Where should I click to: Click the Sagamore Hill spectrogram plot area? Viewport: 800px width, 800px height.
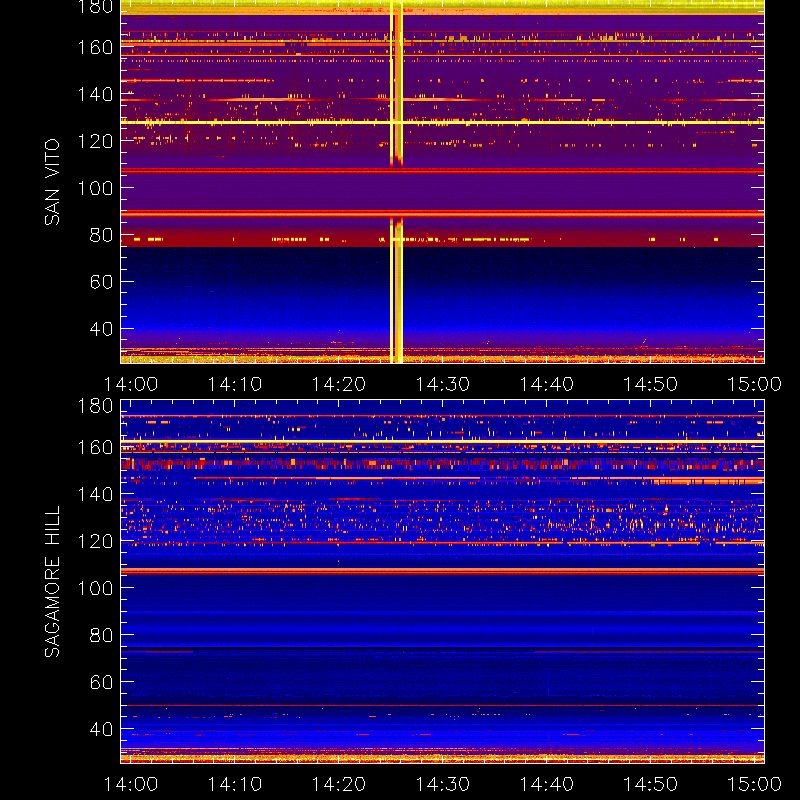tap(442, 581)
